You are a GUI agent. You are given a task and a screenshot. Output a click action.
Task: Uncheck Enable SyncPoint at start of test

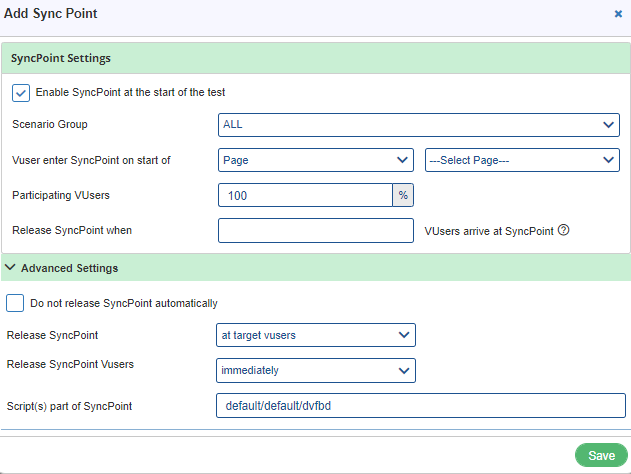21,92
